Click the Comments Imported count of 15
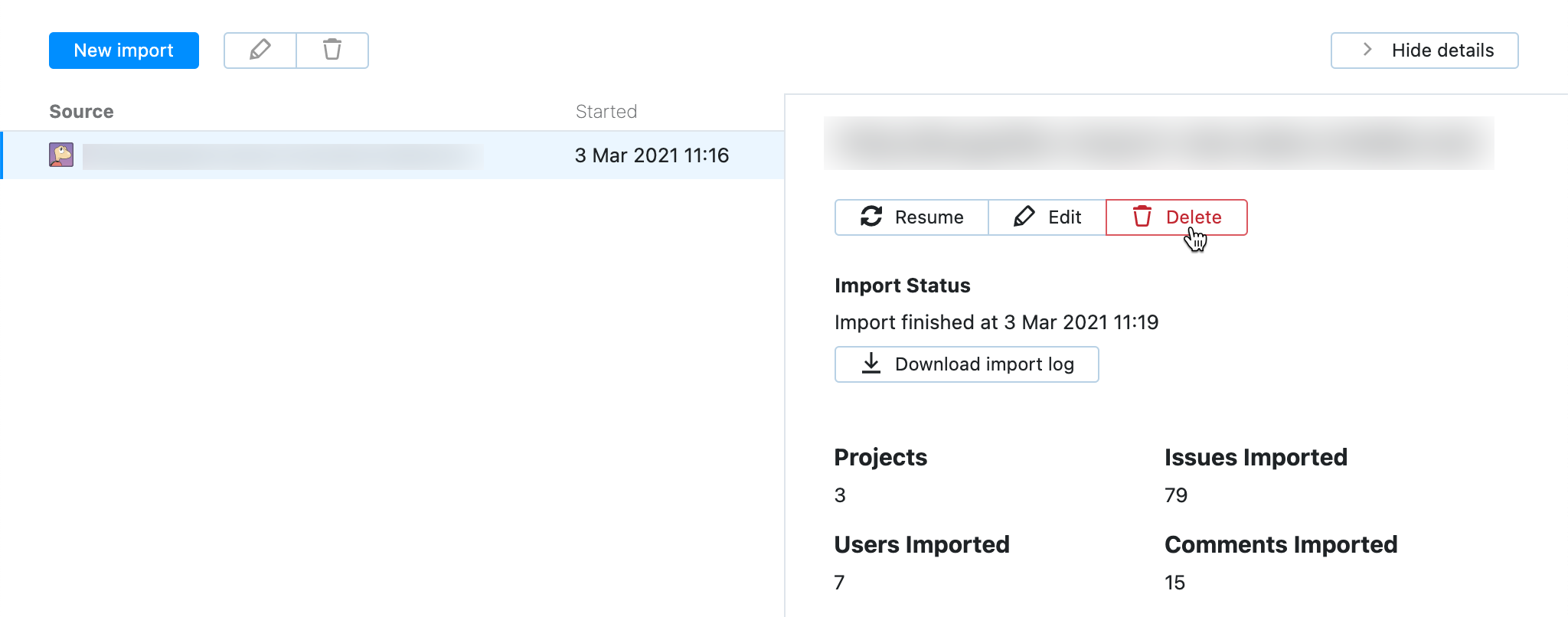Image resolution: width=1568 pixels, height=617 pixels. 1174,583
